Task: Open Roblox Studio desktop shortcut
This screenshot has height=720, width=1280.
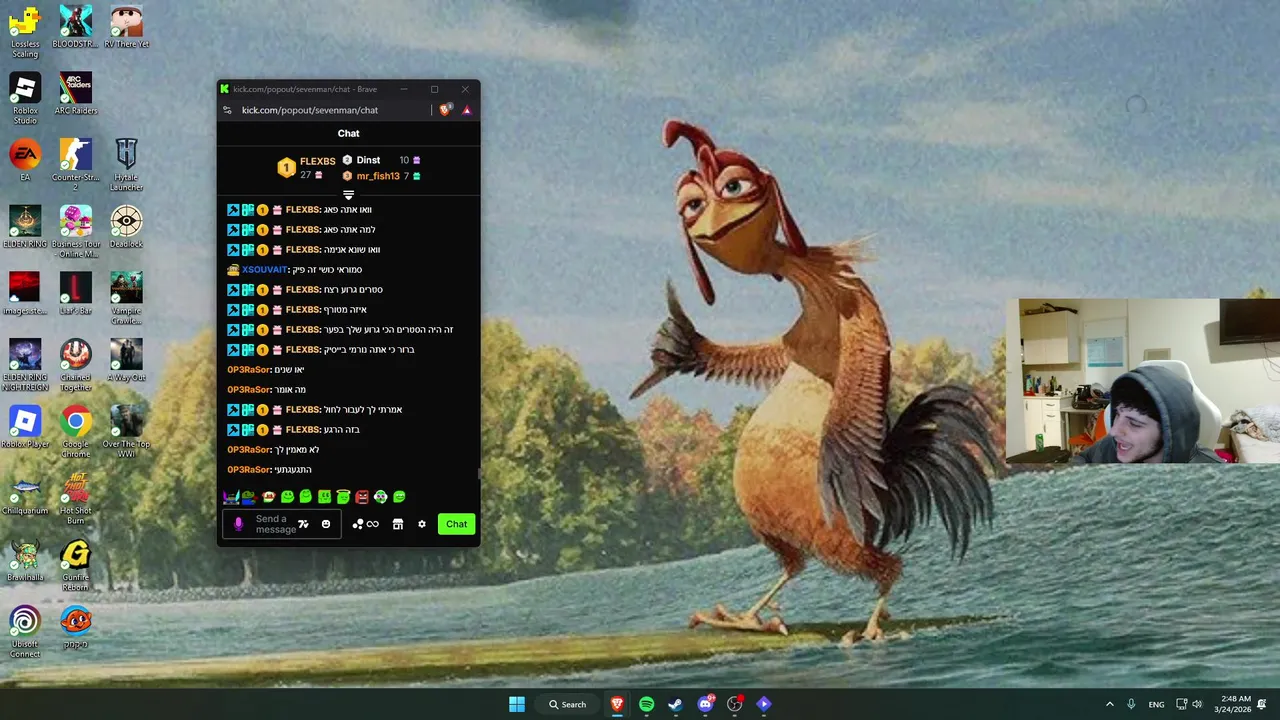Action: [x=25, y=98]
